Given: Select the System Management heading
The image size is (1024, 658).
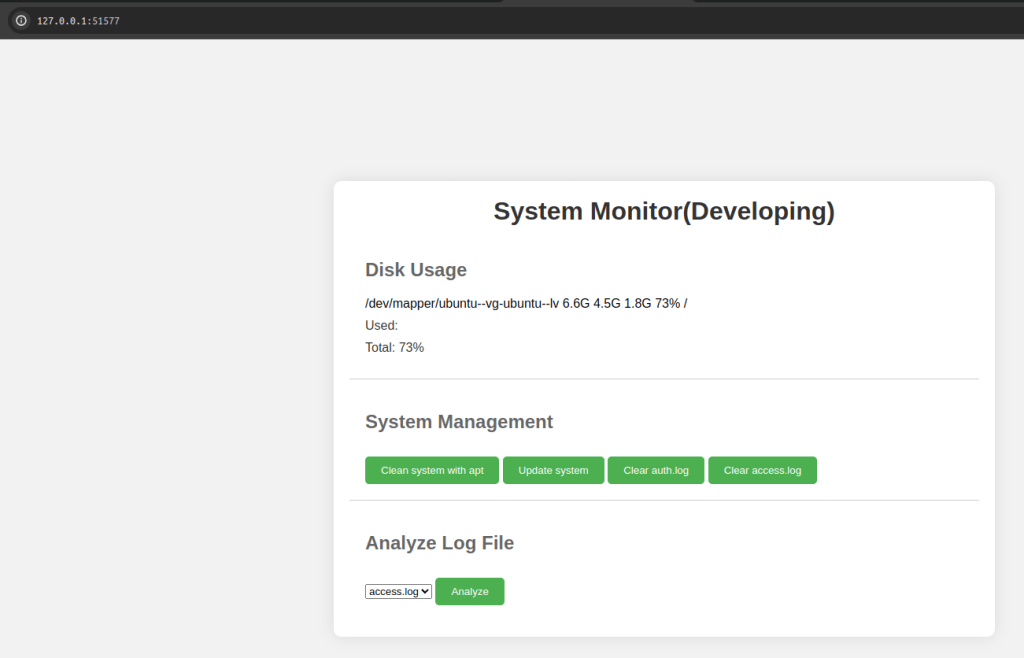Looking at the screenshot, I should [x=459, y=422].
